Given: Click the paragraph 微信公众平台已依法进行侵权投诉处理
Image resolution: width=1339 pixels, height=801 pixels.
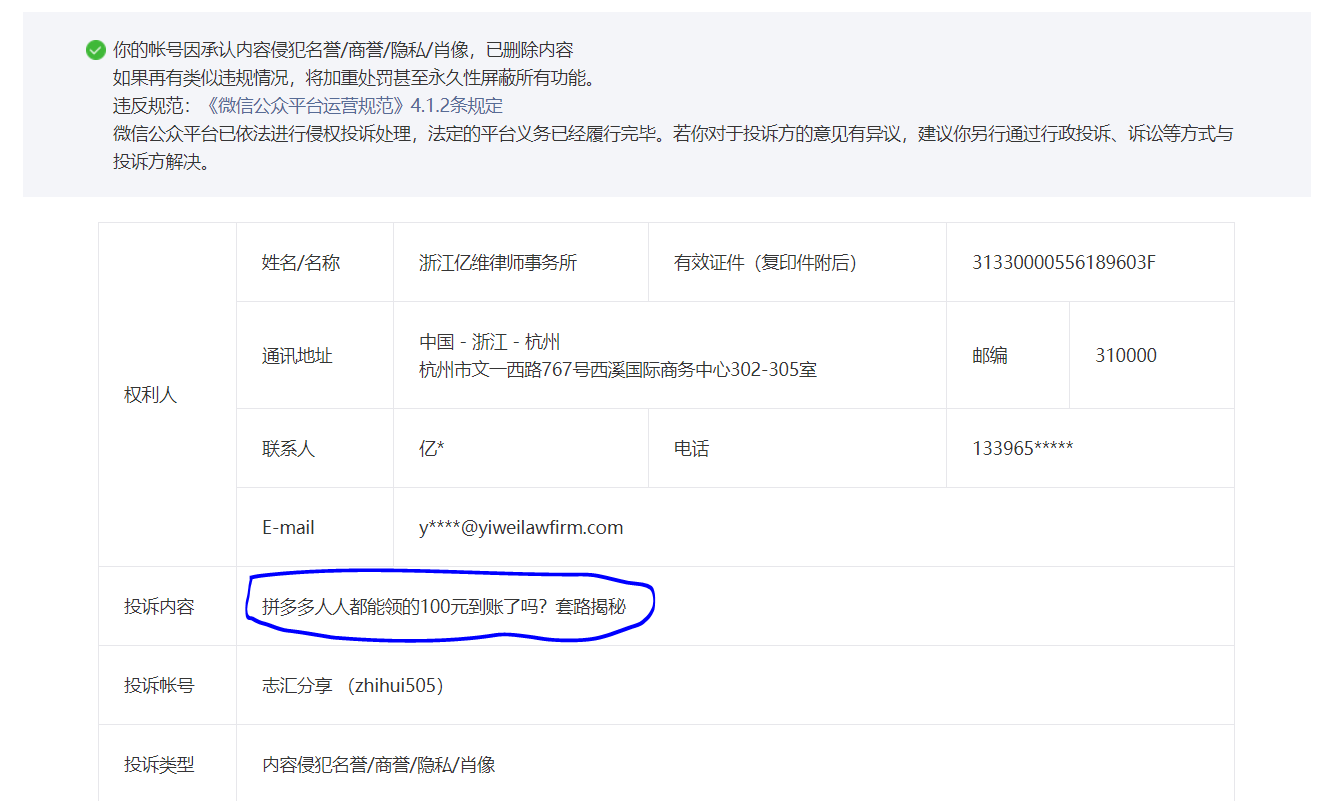Looking at the screenshot, I should [x=673, y=147].
